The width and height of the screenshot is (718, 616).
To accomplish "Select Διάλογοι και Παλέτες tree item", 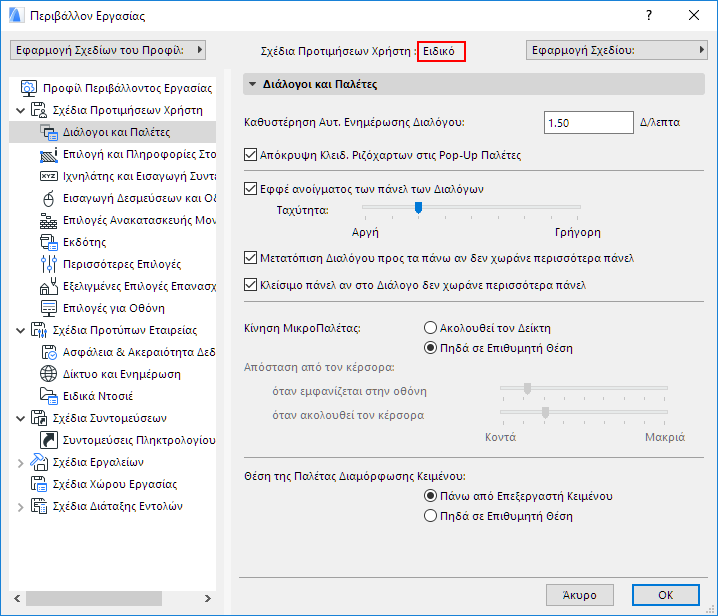I will pos(113,132).
